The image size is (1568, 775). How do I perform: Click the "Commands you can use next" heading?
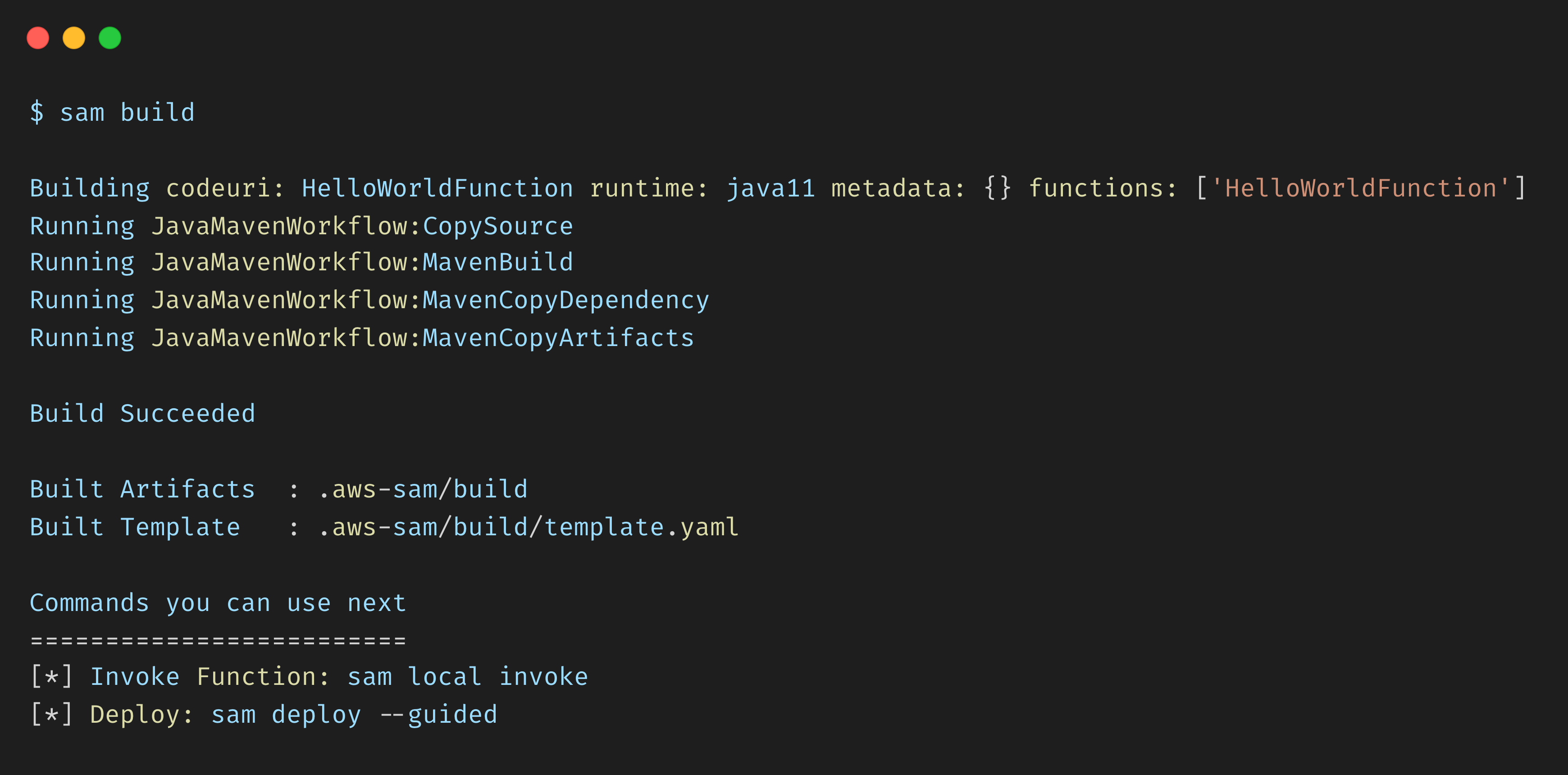point(217,603)
